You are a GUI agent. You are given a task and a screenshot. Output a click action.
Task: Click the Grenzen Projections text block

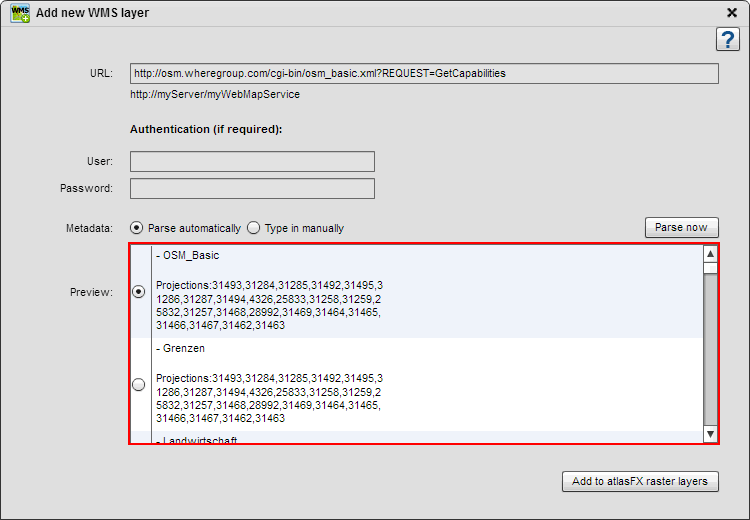tap(269, 398)
